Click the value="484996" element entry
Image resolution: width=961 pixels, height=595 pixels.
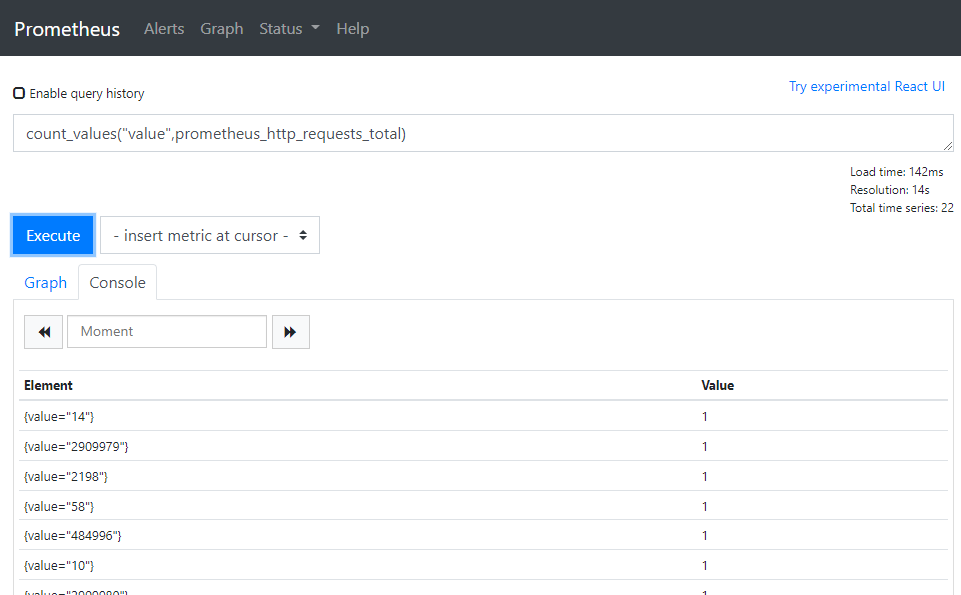72,536
